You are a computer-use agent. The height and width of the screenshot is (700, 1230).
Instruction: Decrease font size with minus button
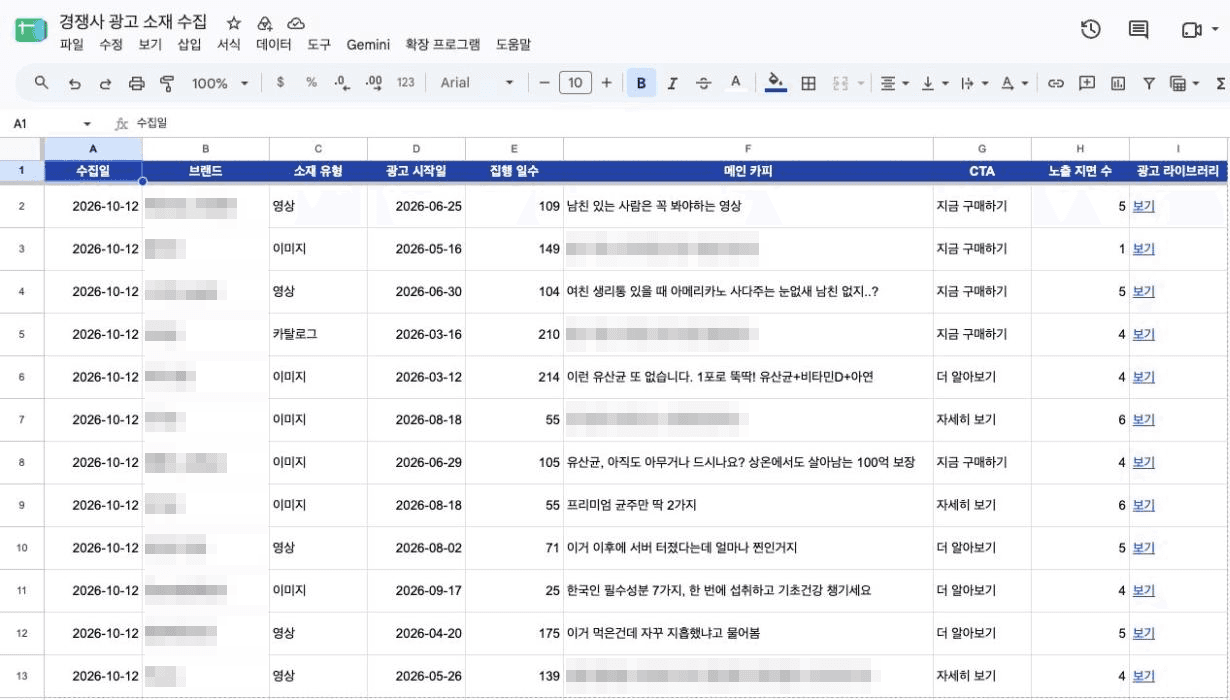pyautogui.click(x=544, y=83)
